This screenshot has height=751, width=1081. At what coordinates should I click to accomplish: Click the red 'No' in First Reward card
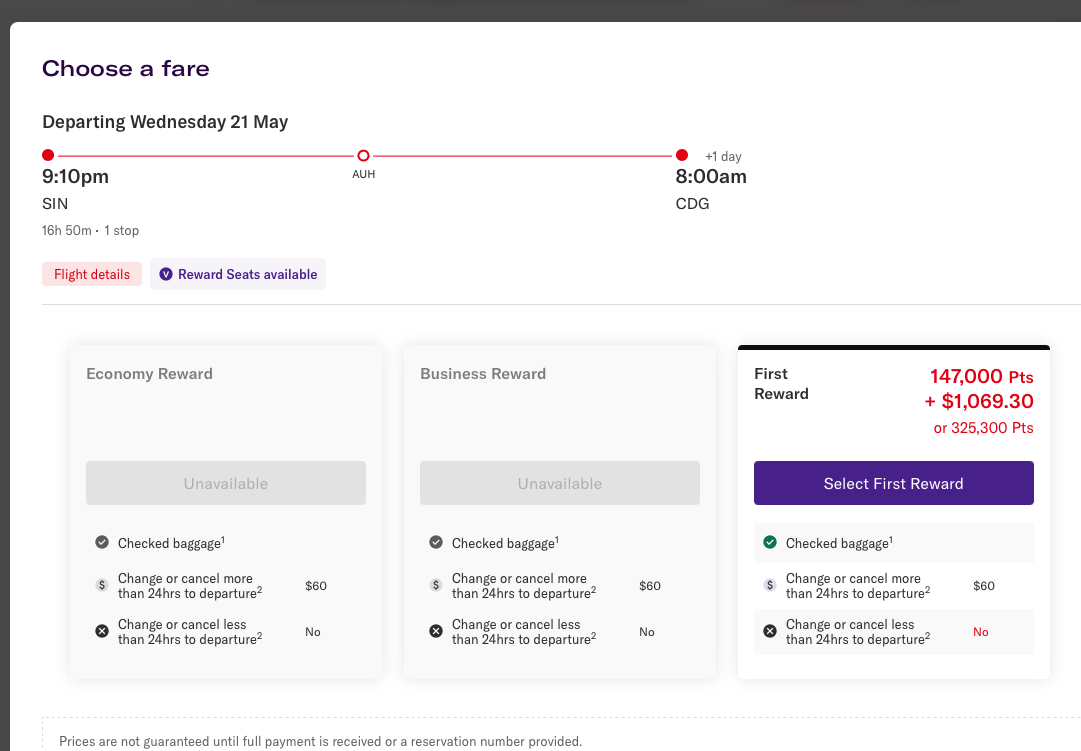[x=980, y=632]
